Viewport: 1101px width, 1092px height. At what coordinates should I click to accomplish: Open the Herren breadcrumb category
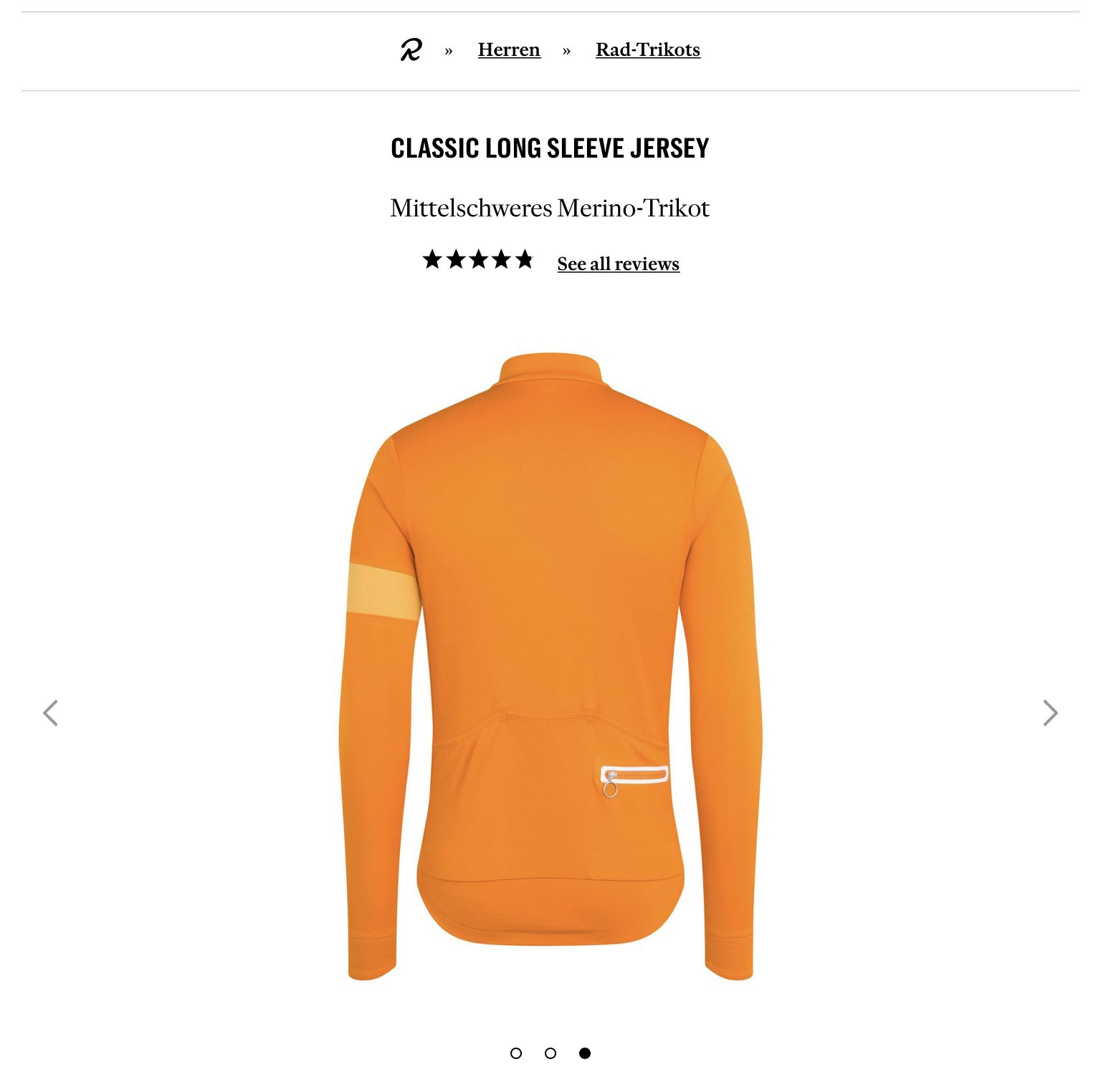tap(509, 49)
